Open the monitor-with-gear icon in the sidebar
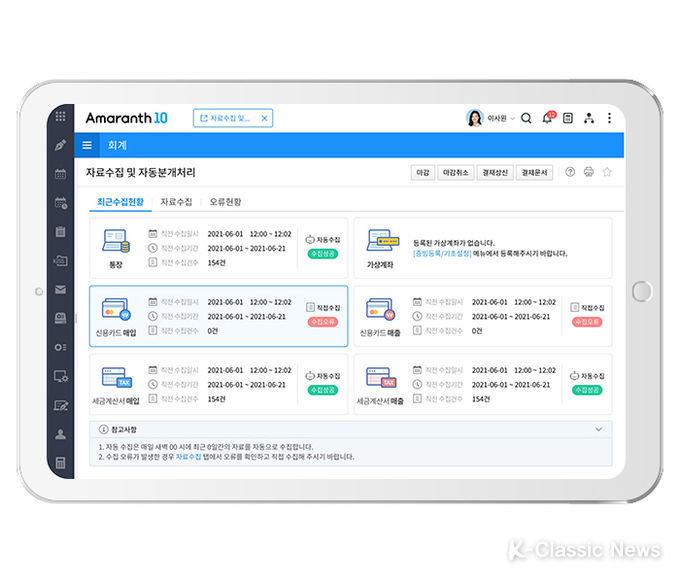This screenshot has height=583, width=680. click(61, 377)
